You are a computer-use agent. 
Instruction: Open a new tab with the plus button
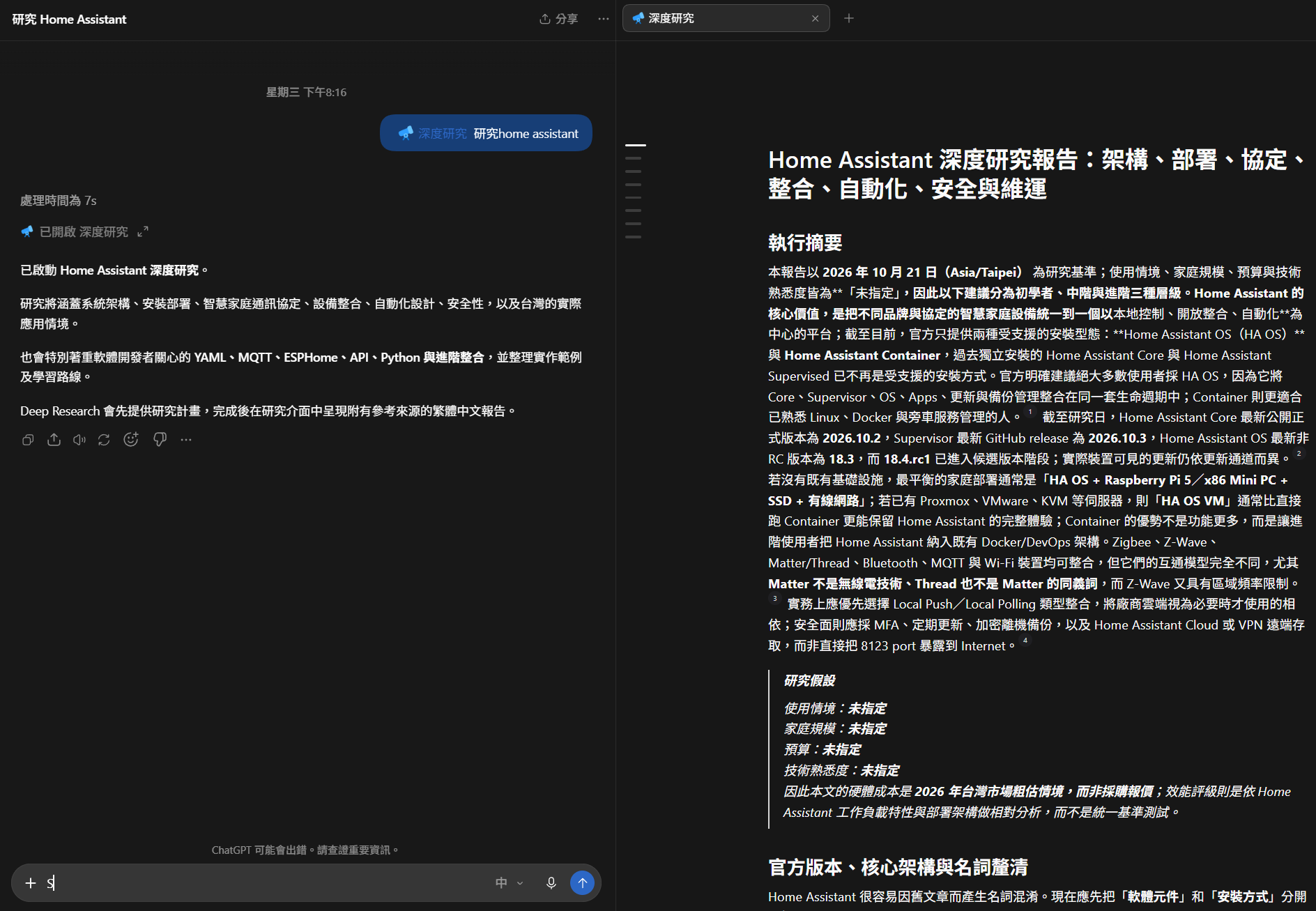849,18
